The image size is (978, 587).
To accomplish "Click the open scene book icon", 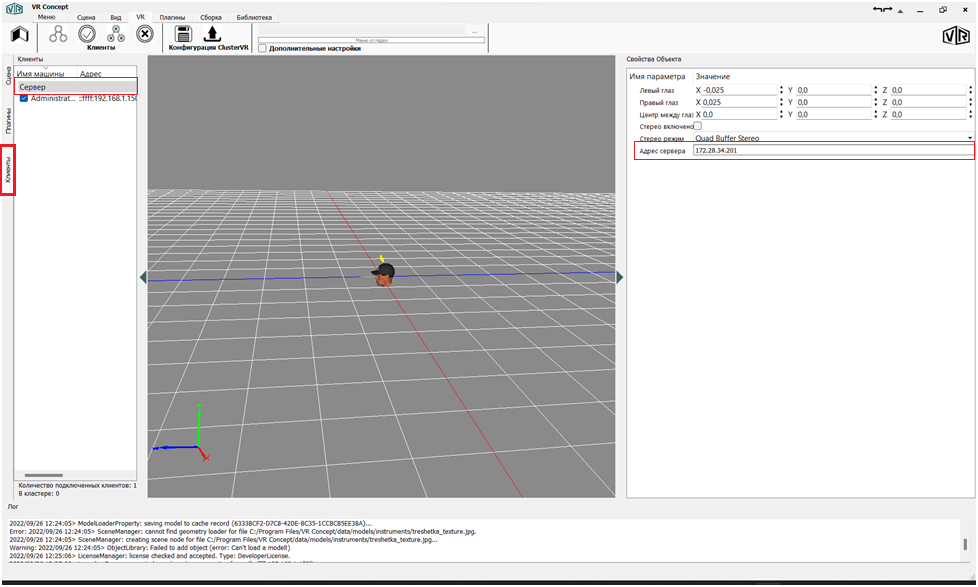I will tap(19, 35).
